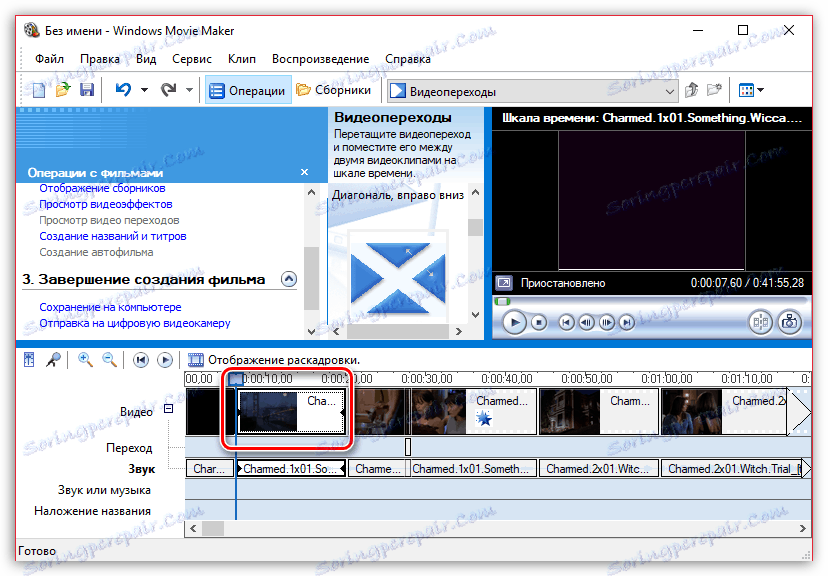Screen dimensions: 828x576
Task: Click the timeline playhead marker
Action: 236,379
